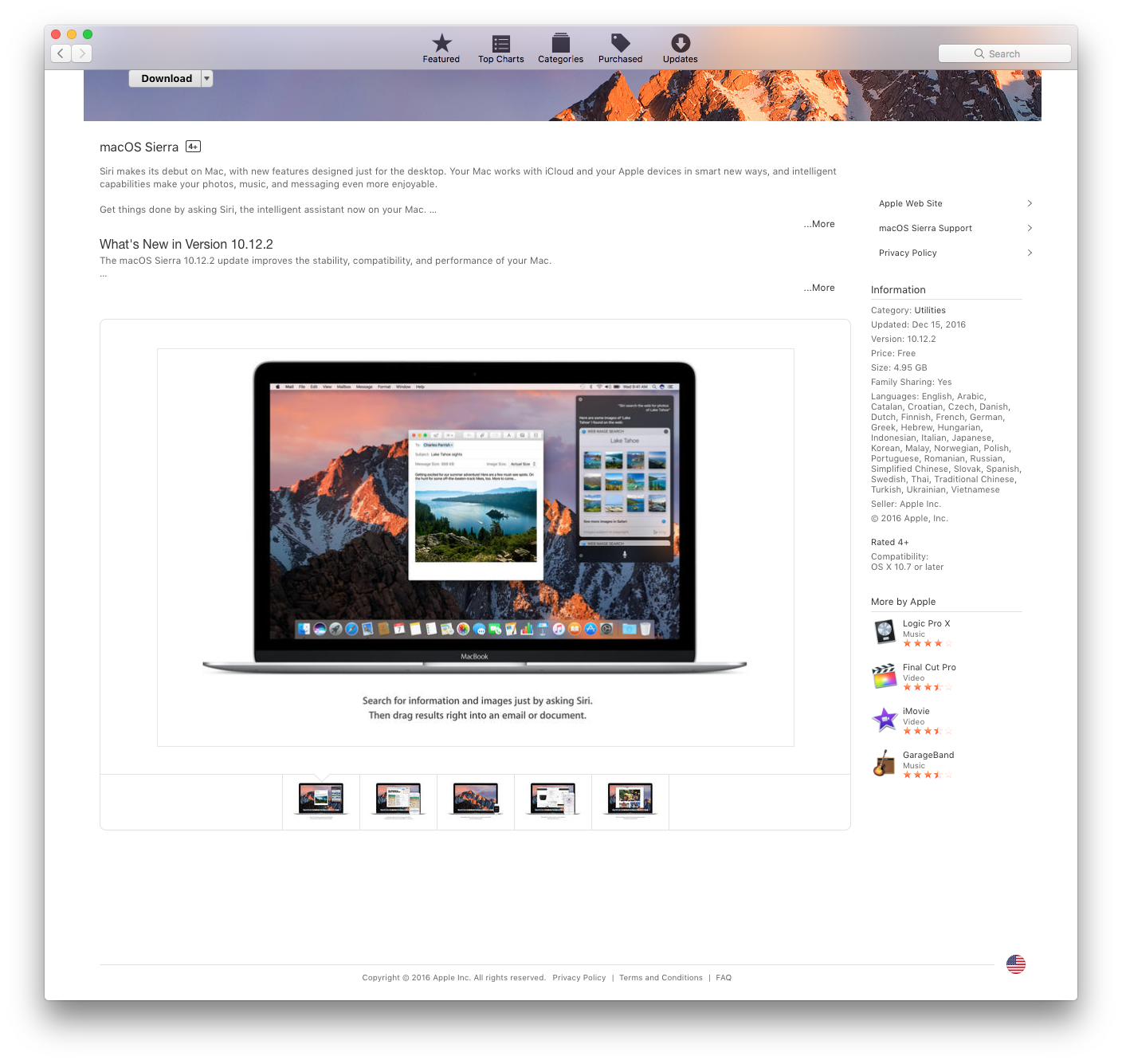Select the fourth screenshot thumbnail
The image size is (1122, 1064).
coord(553,801)
